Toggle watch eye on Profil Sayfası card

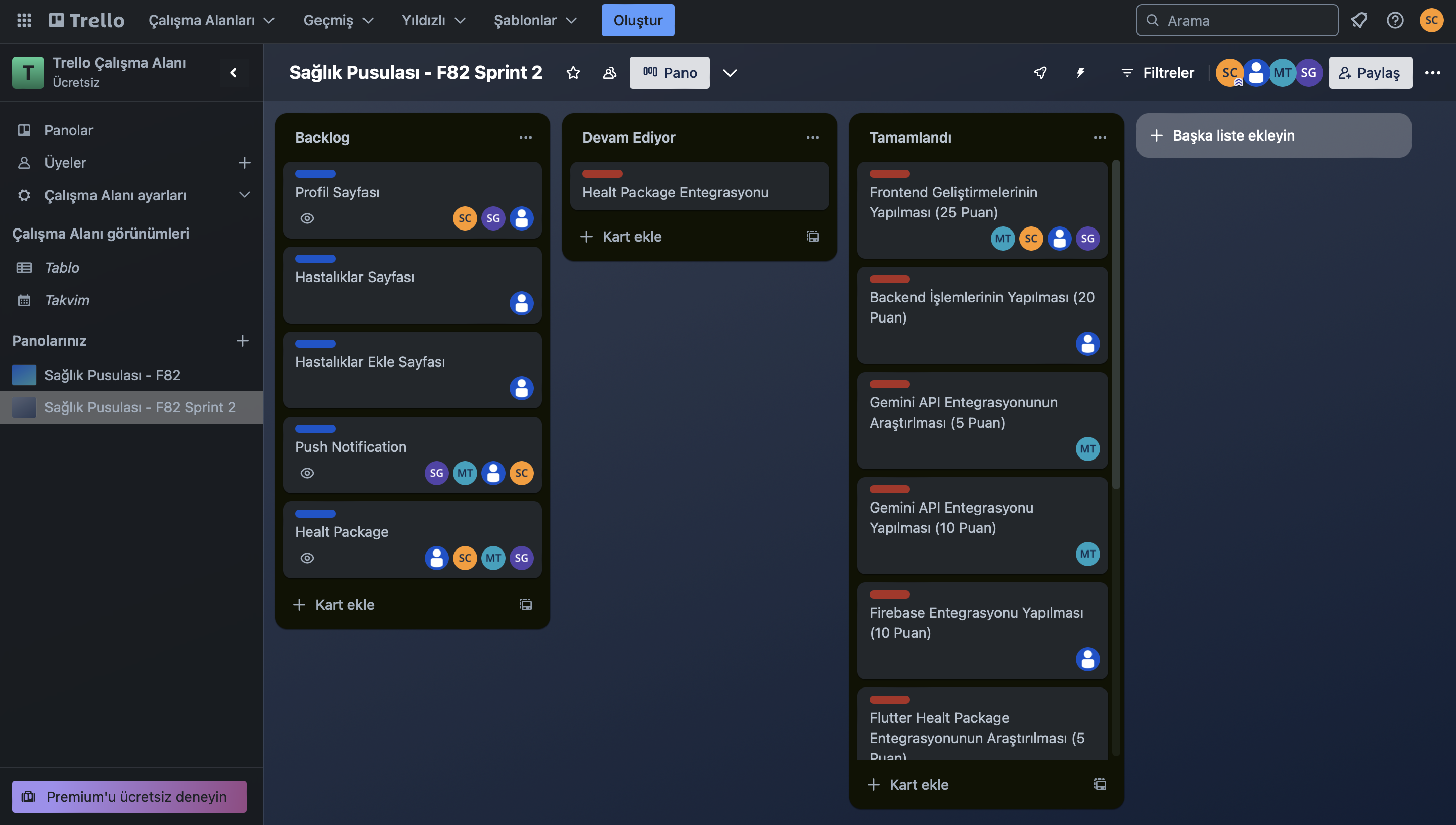tap(307, 218)
